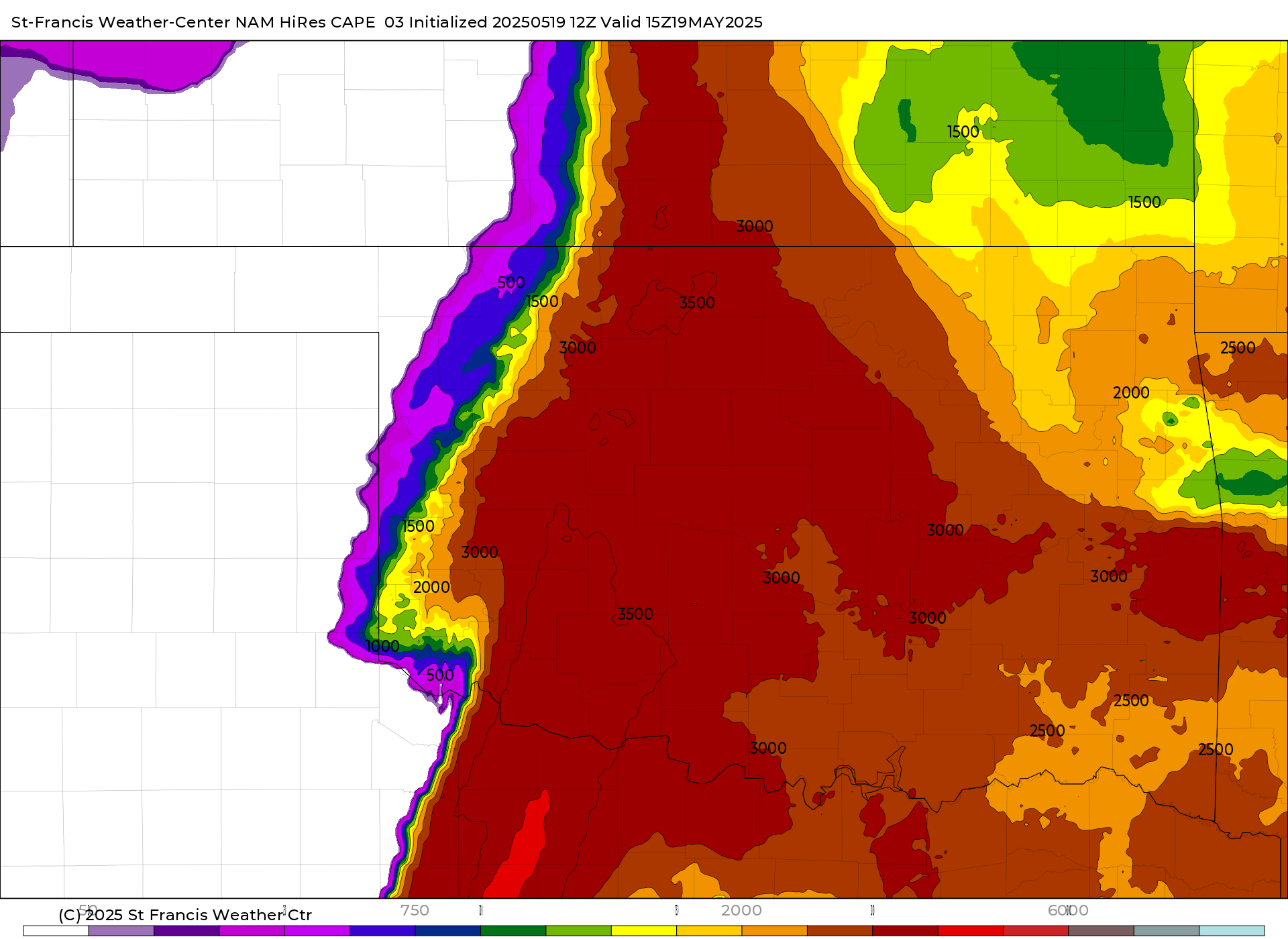Click the bright yellow legend swatch
Screen dimensions: 1288x939
[x=644, y=931]
